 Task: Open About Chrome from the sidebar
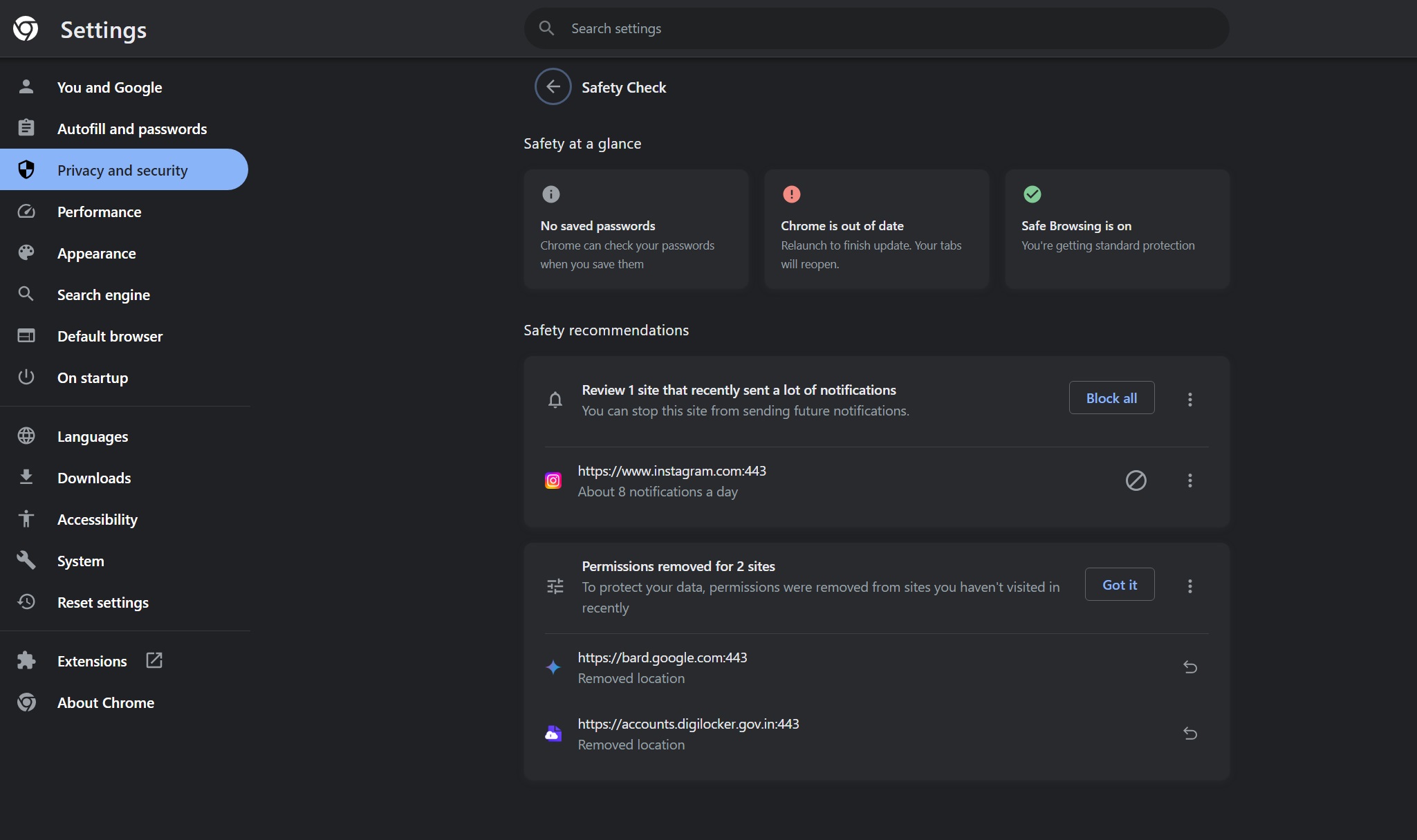[x=105, y=702]
